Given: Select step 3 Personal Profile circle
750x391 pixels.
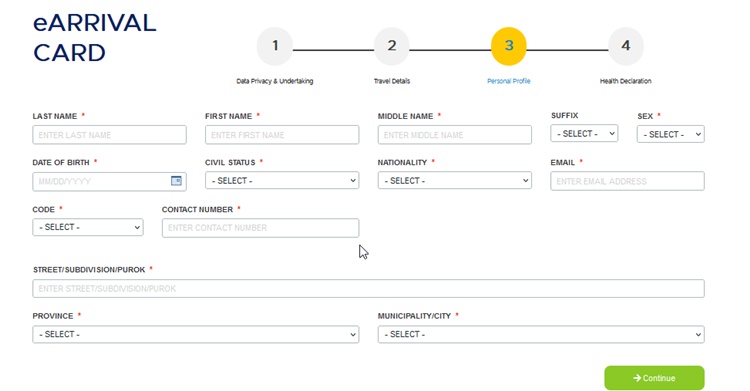Looking at the screenshot, I should 508,46.
